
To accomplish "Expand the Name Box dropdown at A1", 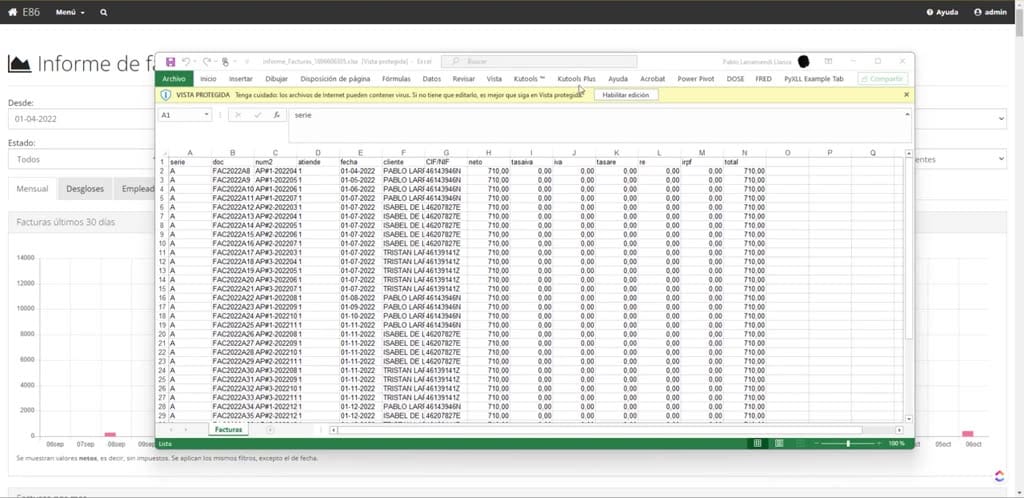I will [x=207, y=115].
